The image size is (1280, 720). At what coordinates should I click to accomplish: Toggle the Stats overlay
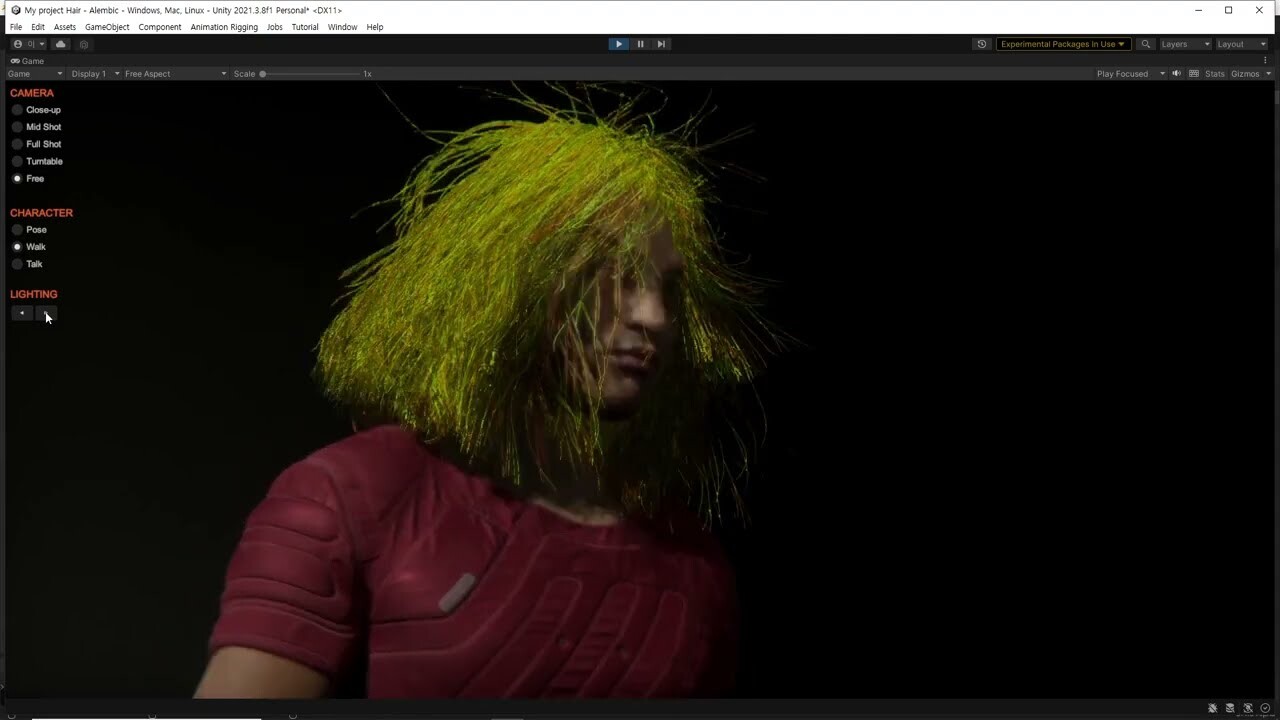[x=1214, y=73]
